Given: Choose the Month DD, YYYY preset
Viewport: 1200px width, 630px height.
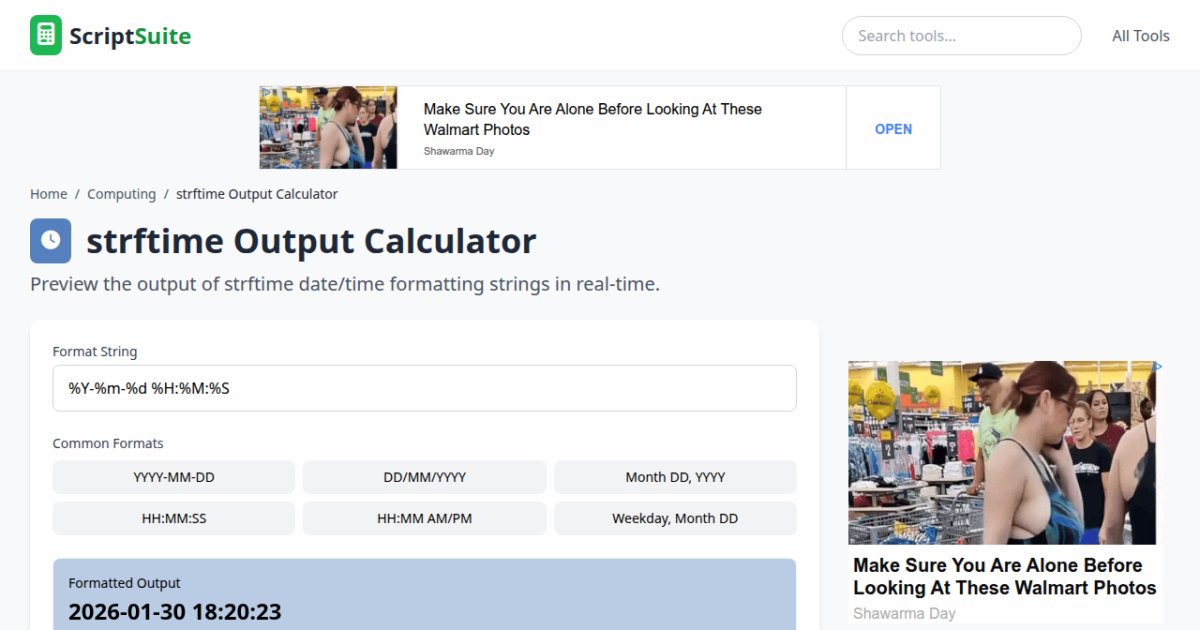Looking at the screenshot, I should (x=675, y=477).
